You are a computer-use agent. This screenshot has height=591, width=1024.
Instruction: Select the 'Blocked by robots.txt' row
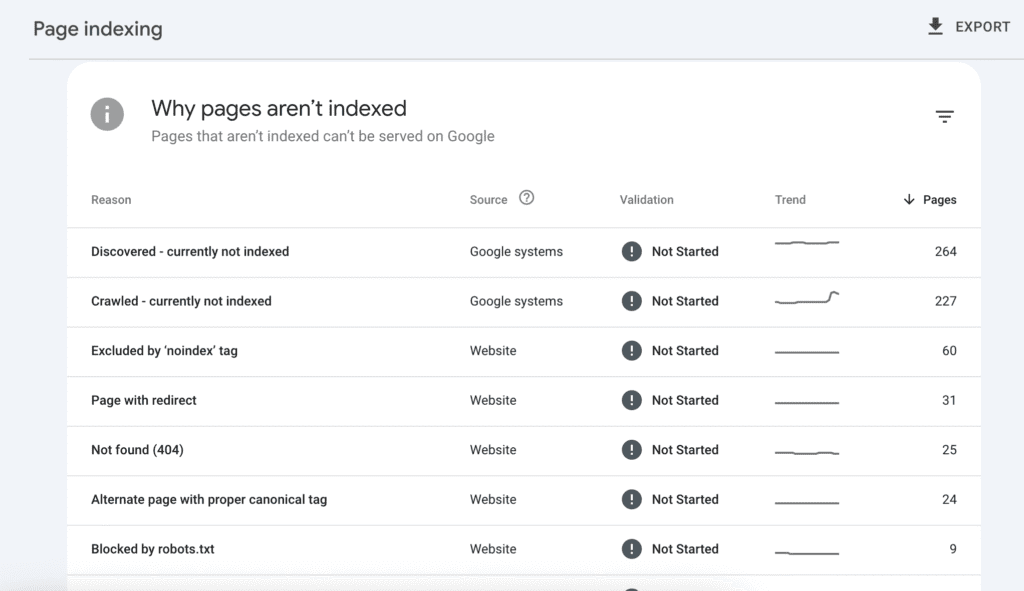[x=153, y=549]
